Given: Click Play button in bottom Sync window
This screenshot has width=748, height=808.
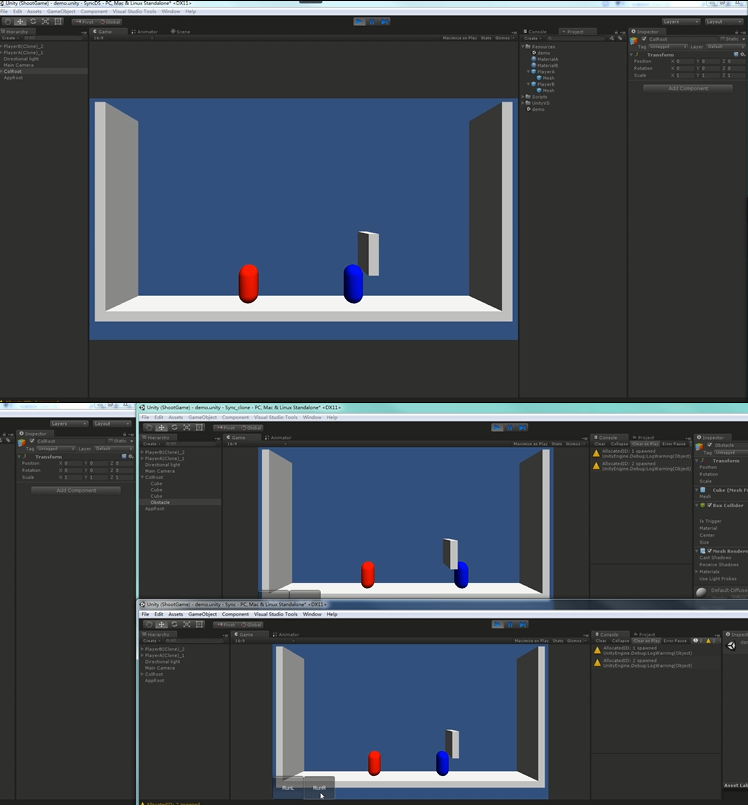Looking at the screenshot, I should tap(497, 625).
